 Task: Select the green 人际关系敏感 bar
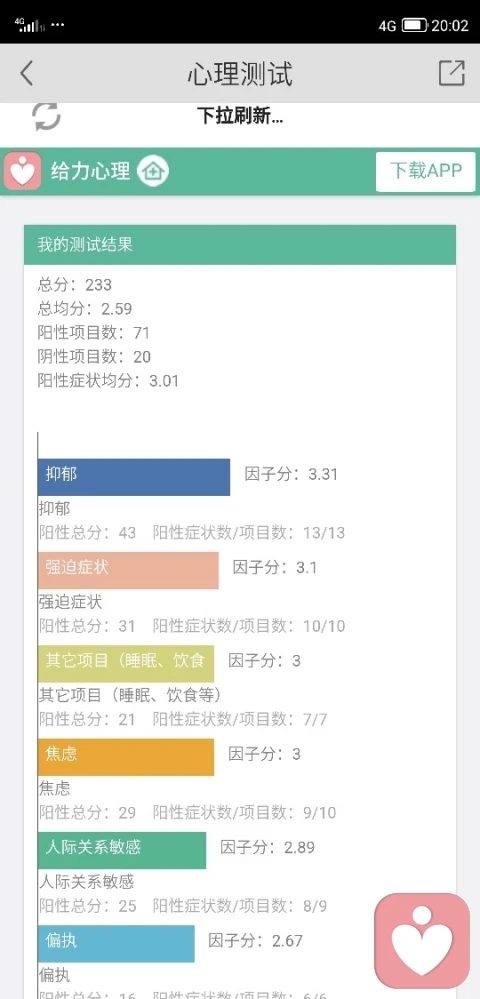122,850
